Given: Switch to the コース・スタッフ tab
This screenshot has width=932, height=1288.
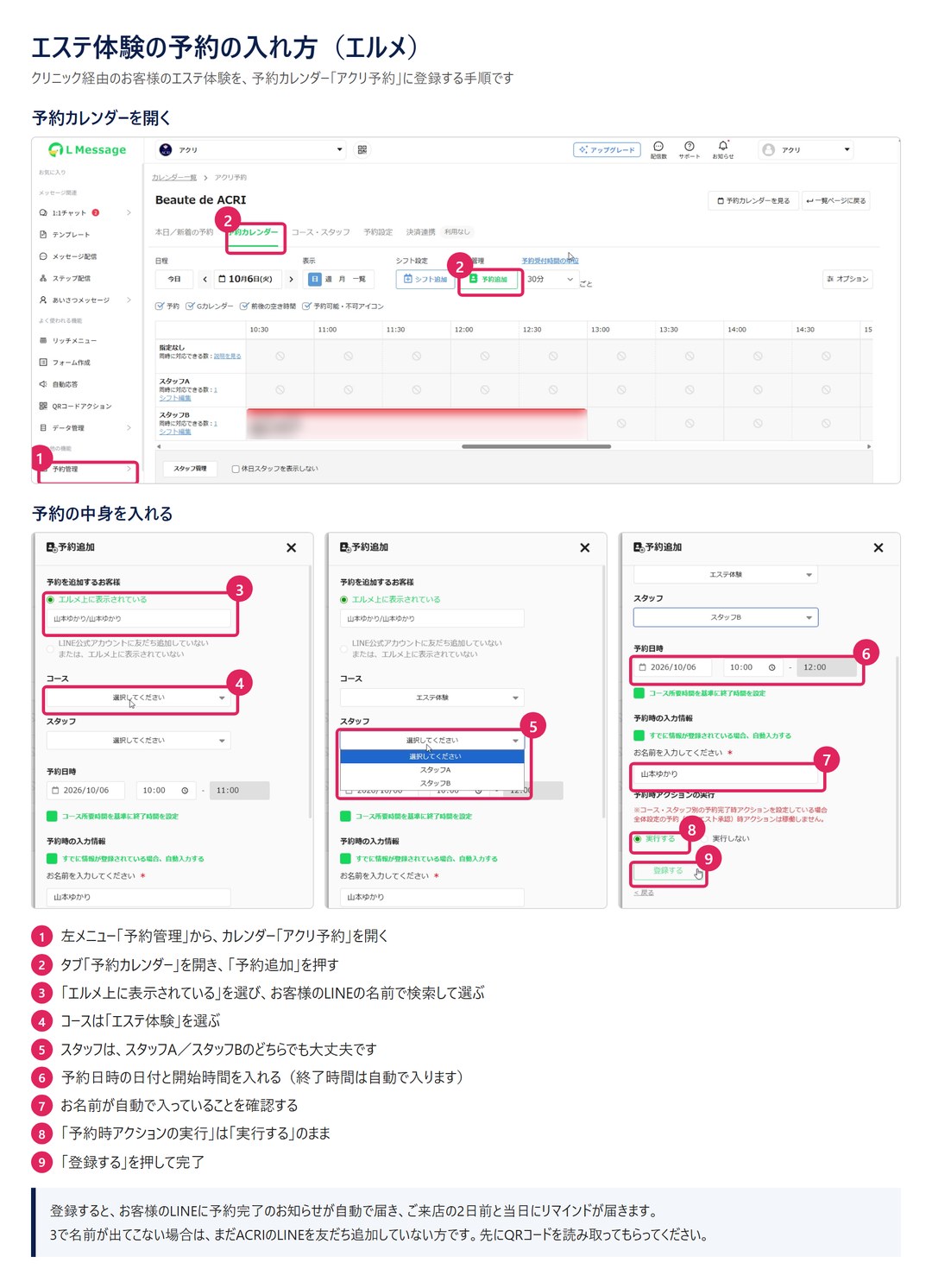Looking at the screenshot, I should coord(321,232).
